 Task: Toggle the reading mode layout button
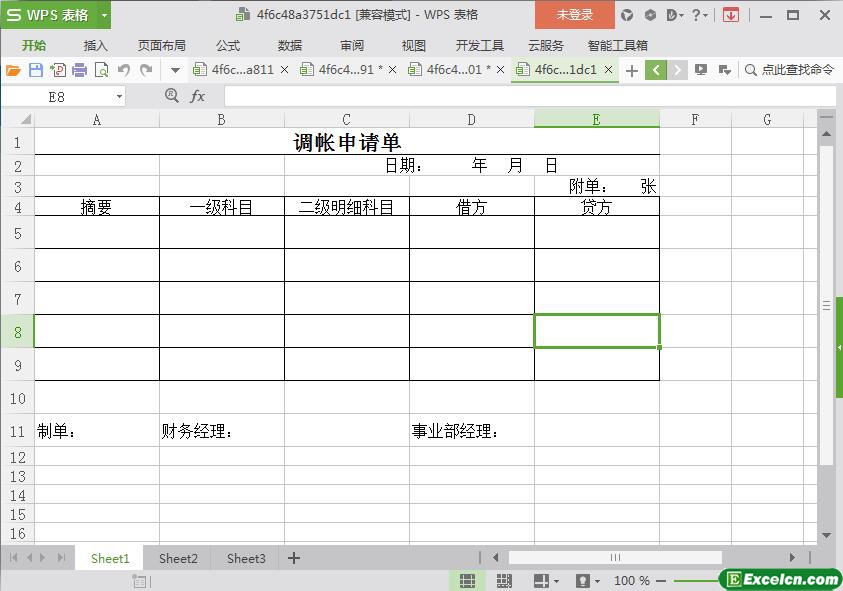541,581
